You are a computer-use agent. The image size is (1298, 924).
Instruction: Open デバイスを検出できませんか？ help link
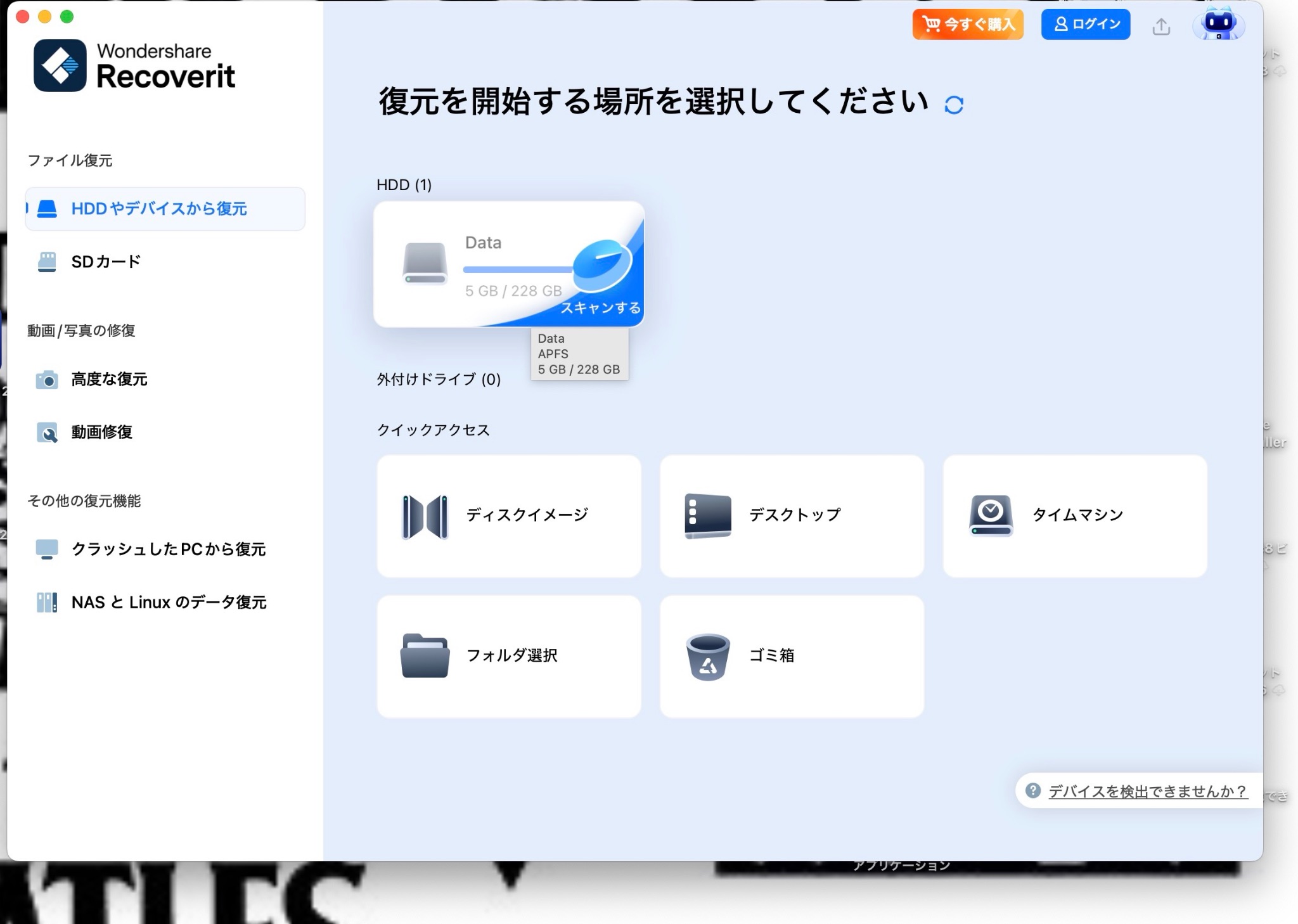coord(1148,792)
